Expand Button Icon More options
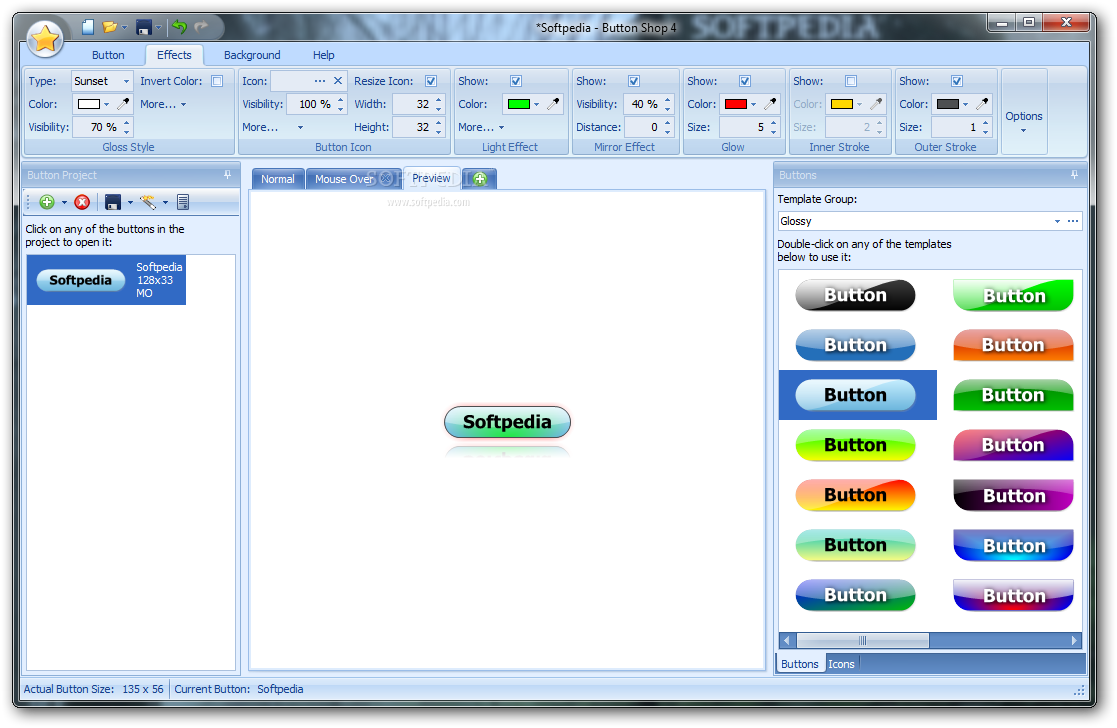The height and width of the screenshot is (728, 1117). click(273, 128)
